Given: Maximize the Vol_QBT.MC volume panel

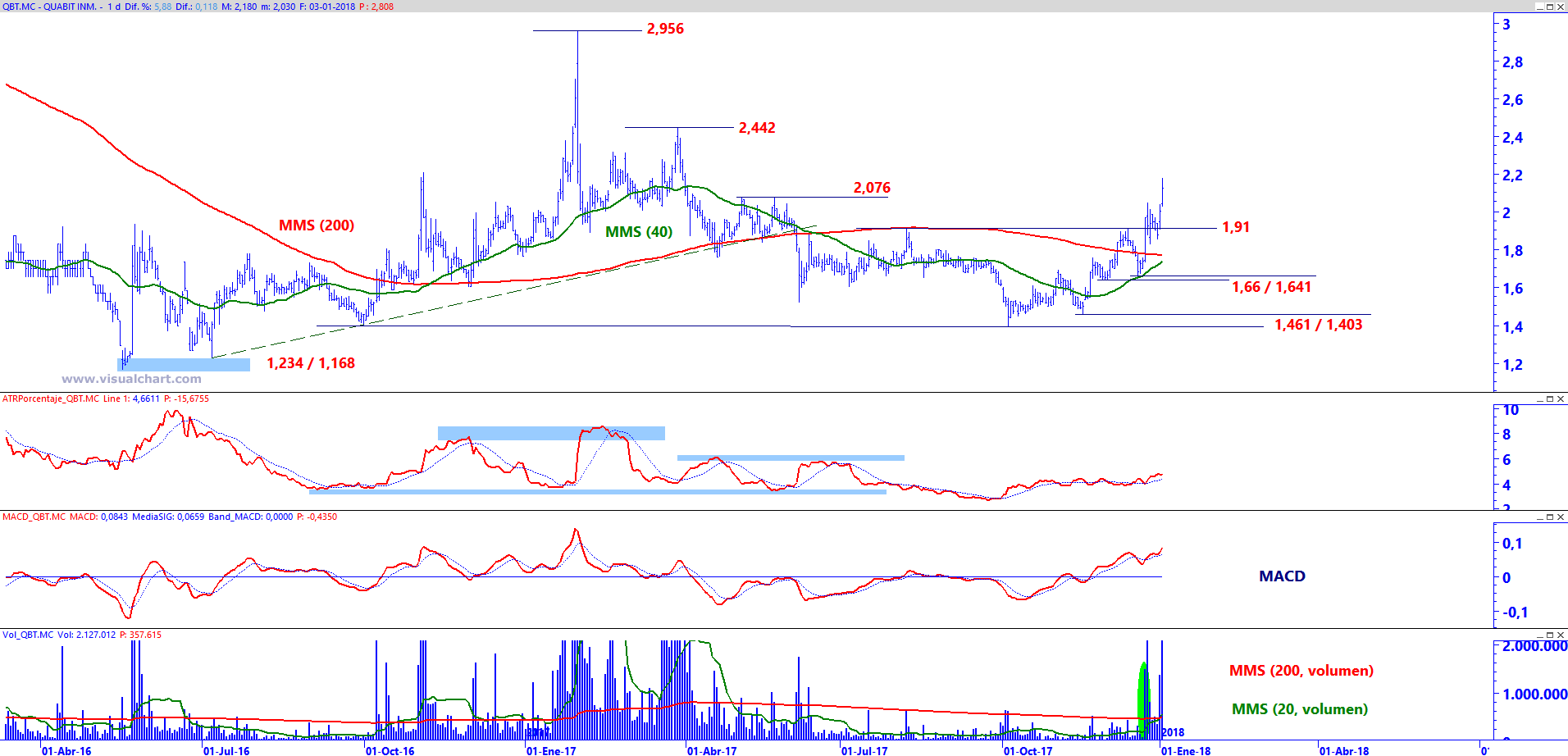Looking at the screenshot, I should pyautogui.click(x=1550, y=635).
